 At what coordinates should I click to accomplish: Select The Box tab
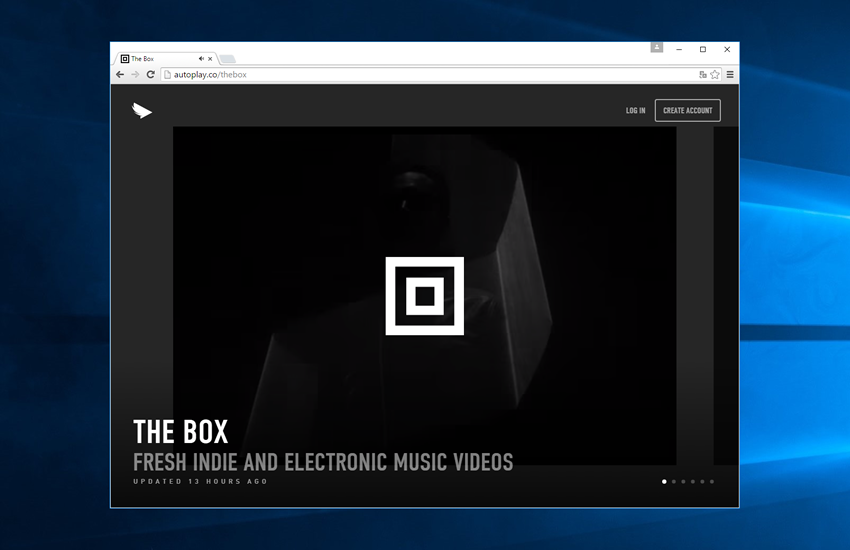point(165,59)
